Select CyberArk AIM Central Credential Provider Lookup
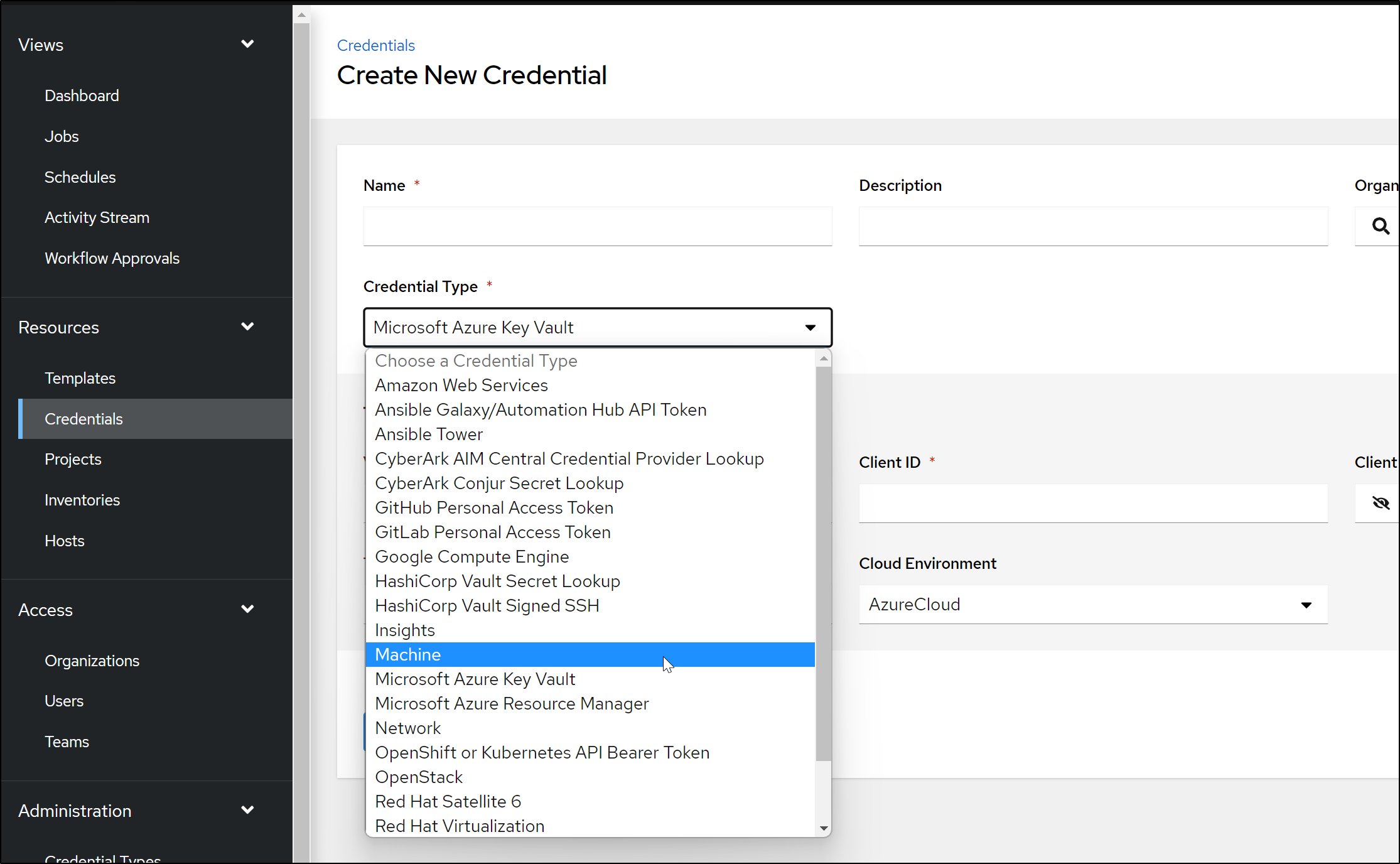This screenshot has width=1400, height=864. coord(590,458)
